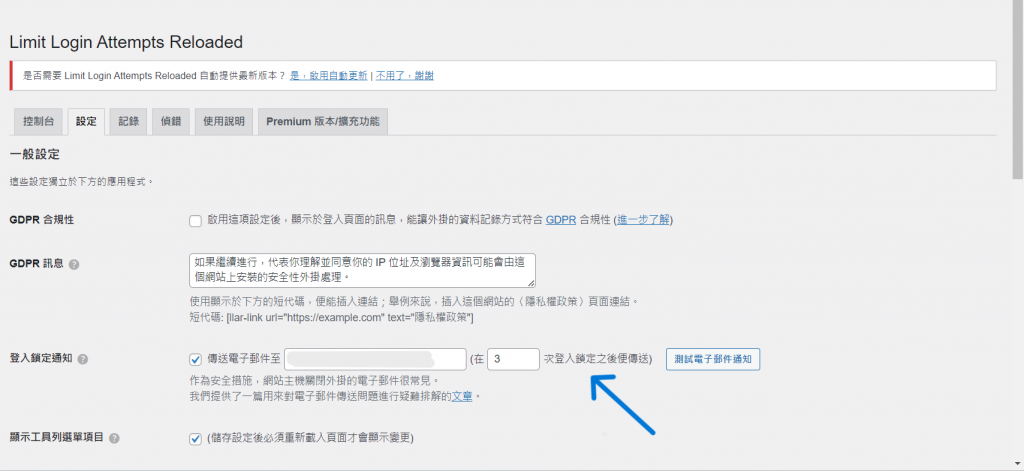The height and width of the screenshot is (471, 1024).
Task: Click the 不用了，謝謝 link
Action: pos(405,76)
